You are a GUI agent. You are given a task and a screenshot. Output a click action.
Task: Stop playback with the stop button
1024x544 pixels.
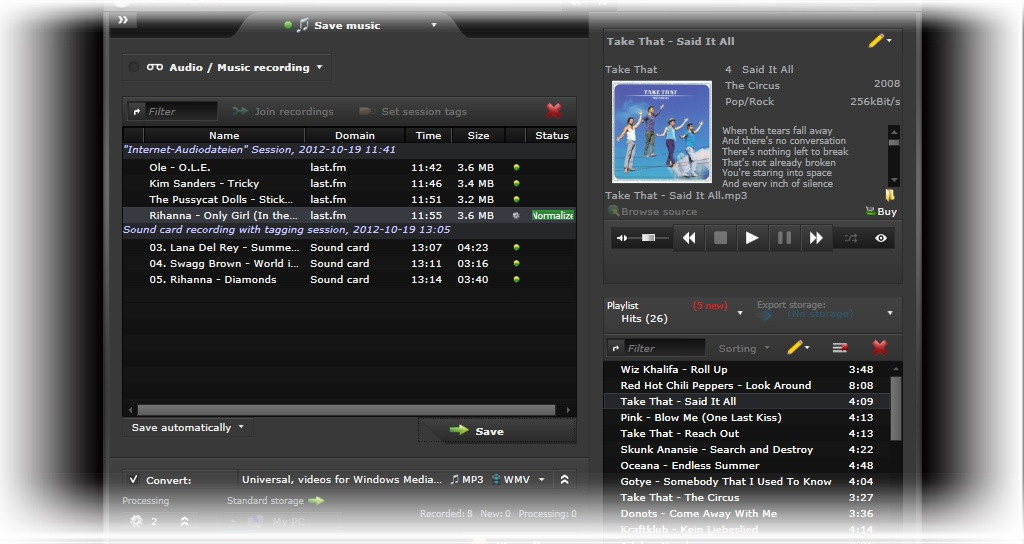(x=720, y=238)
